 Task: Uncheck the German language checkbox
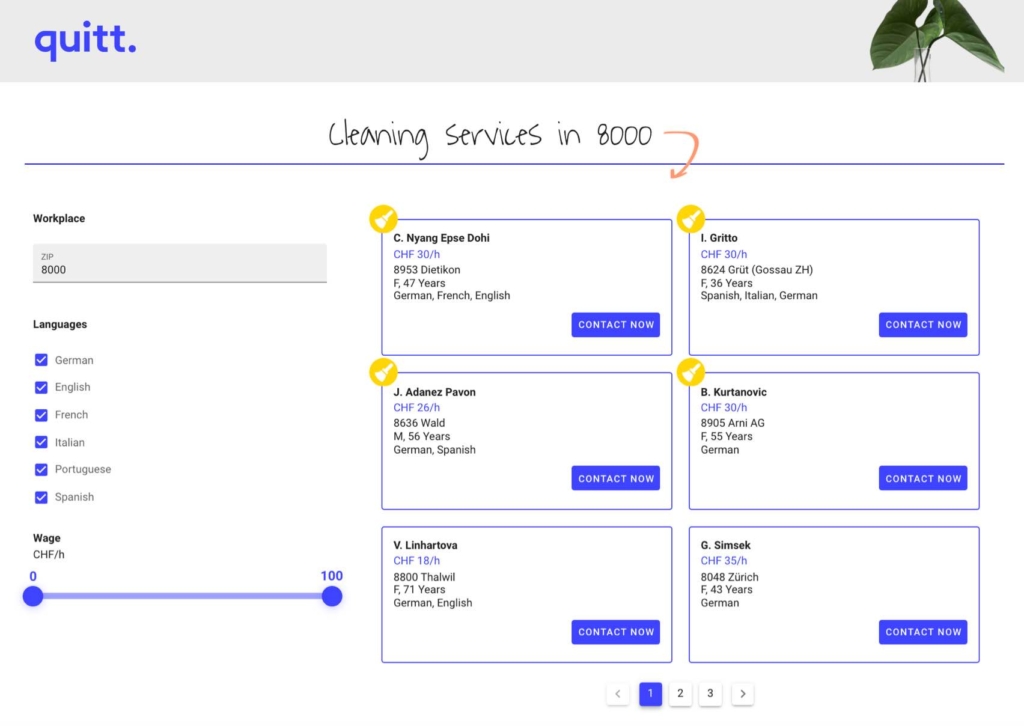click(41, 360)
